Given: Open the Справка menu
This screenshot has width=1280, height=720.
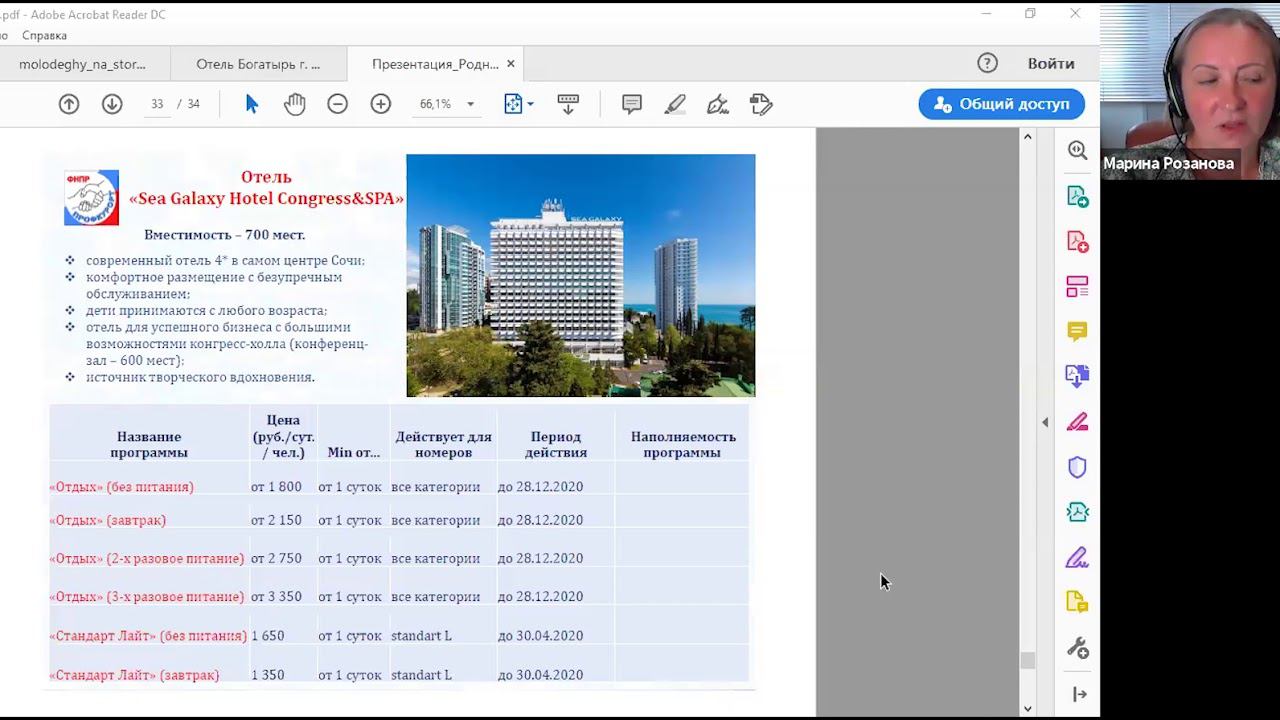Looking at the screenshot, I should 44,35.
